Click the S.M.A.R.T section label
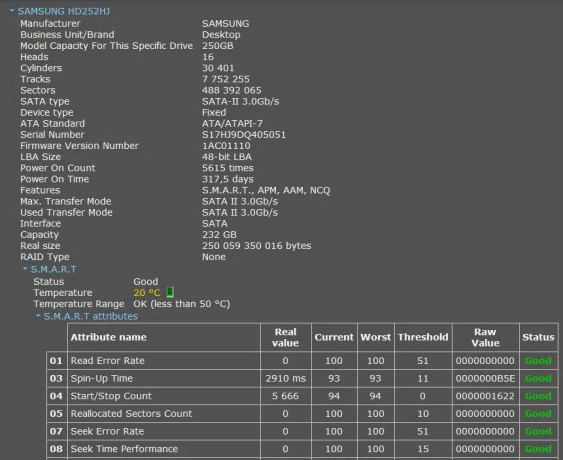This screenshot has width=563, height=460. pyautogui.click(x=53, y=269)
